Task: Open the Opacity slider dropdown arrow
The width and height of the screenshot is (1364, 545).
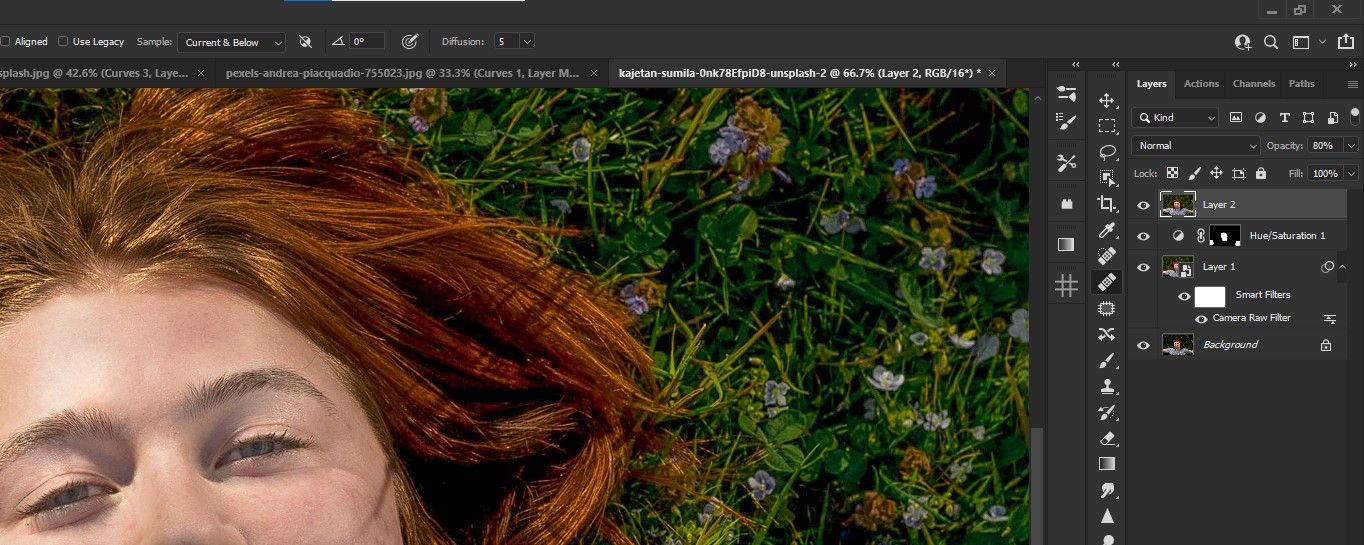Action: (x=1352, y=146)
